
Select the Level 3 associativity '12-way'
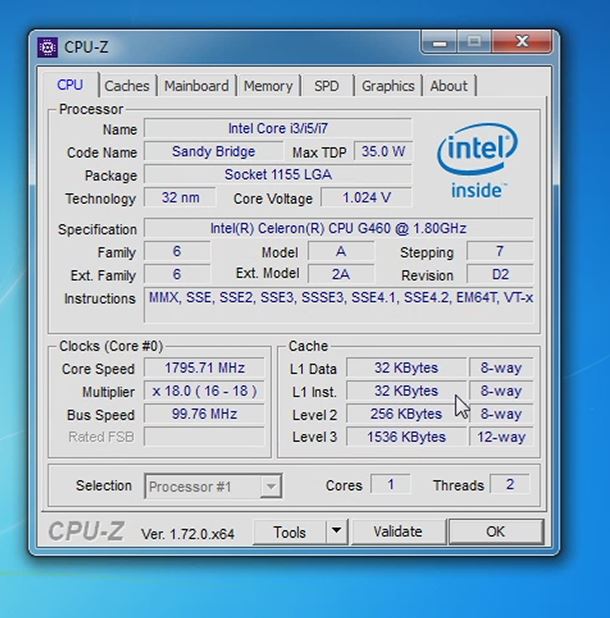point(501,437)
